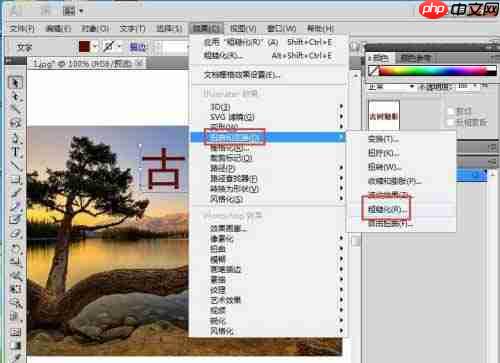This screenshot has height=363, width=500.
Task: Select the Type (T) tool
Action: tap(15, 151)
